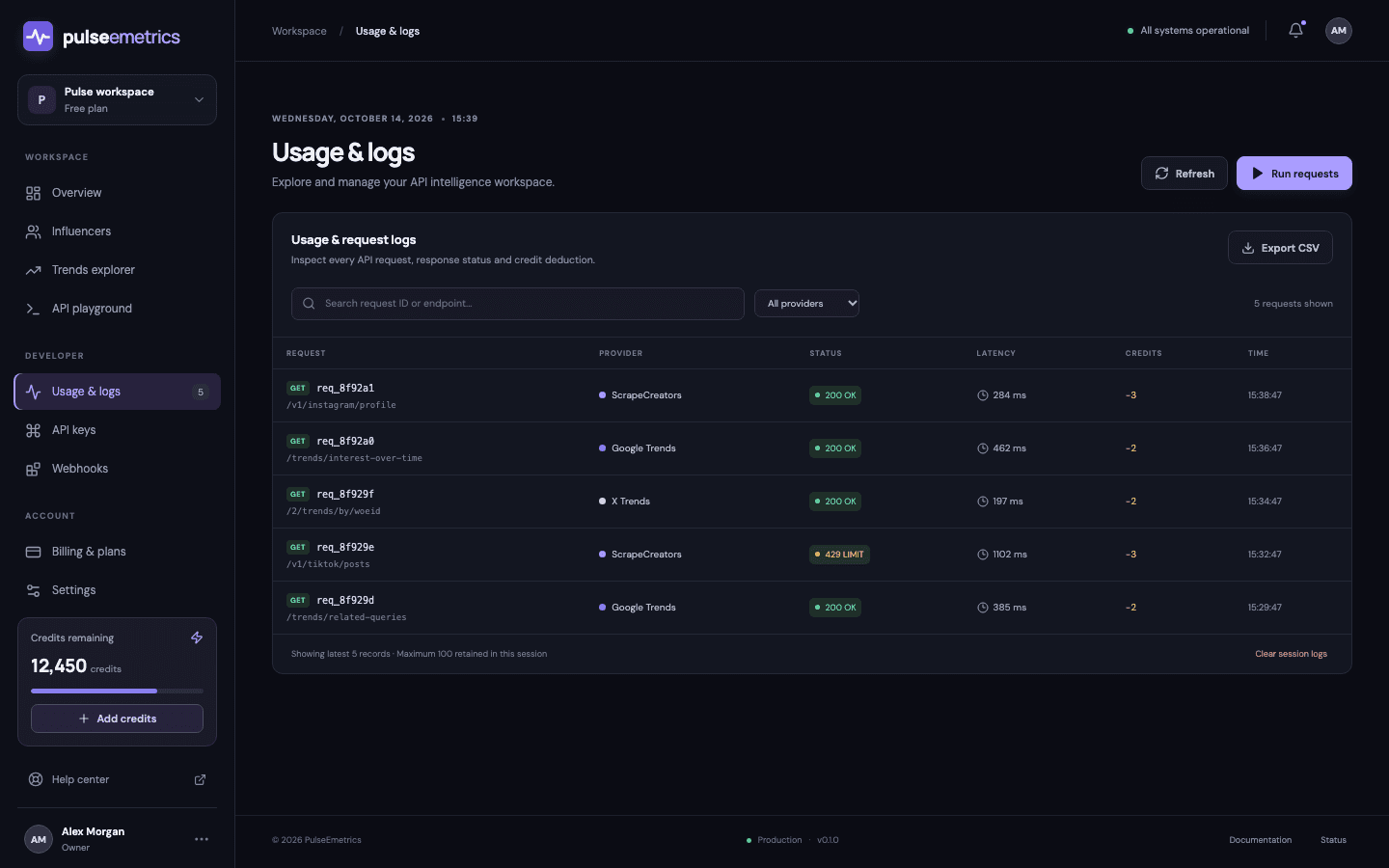
Task: Expand the Pulse workspace switcher
Action: point(117,99)
